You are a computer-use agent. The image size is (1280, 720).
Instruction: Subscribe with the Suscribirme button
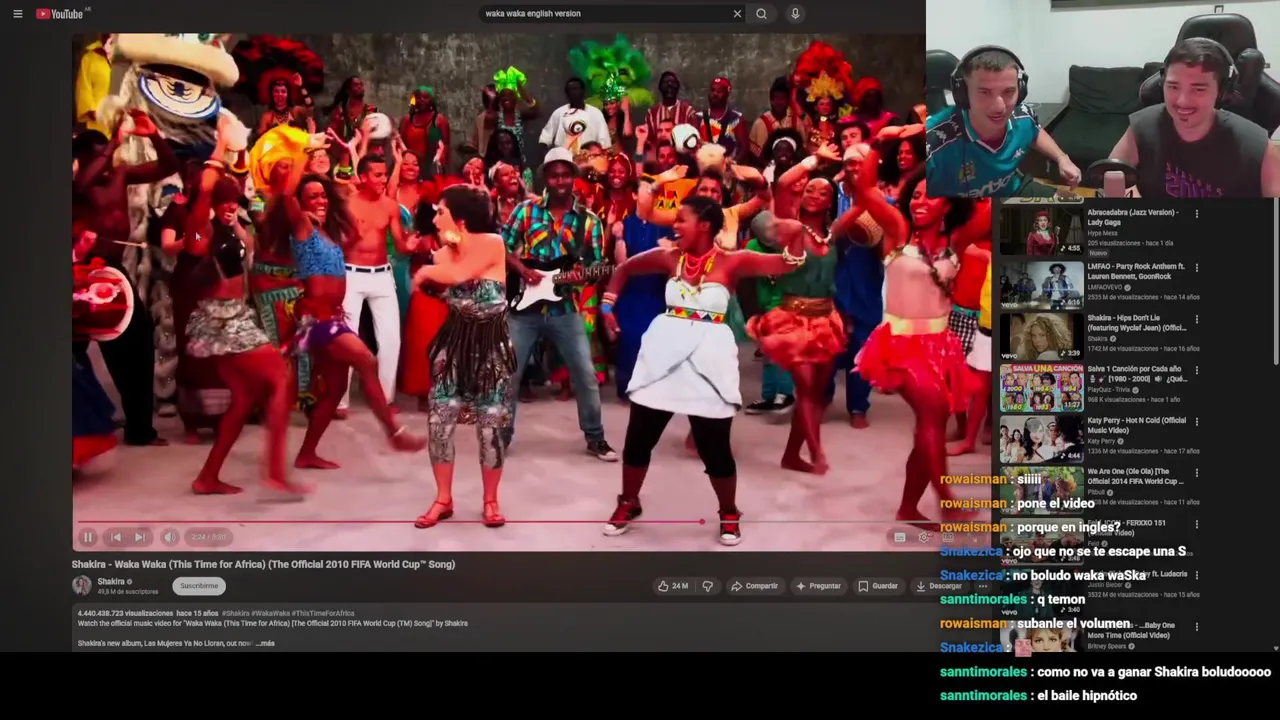click(x=199, y=586)
